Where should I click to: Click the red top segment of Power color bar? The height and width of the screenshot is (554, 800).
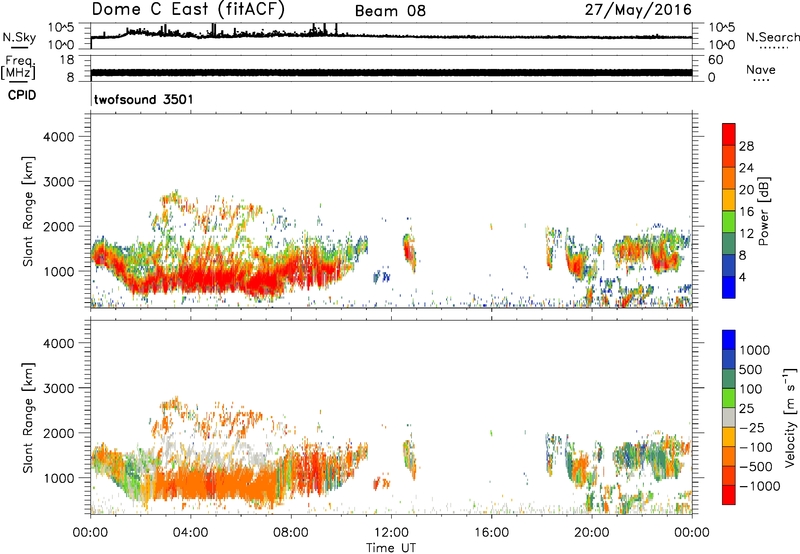click(x=729, y=134)
